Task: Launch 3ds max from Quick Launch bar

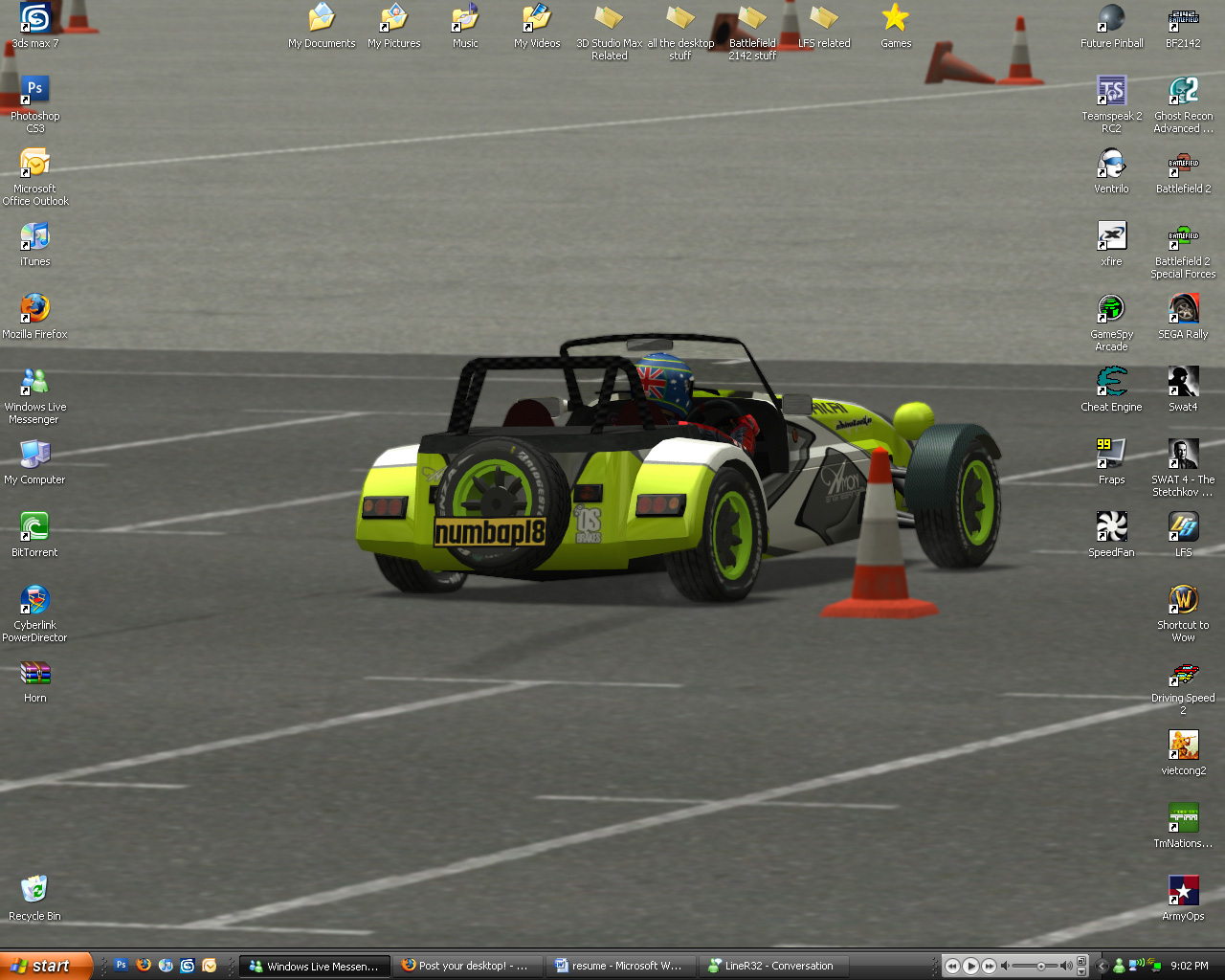Action: [x=188, y=966]
